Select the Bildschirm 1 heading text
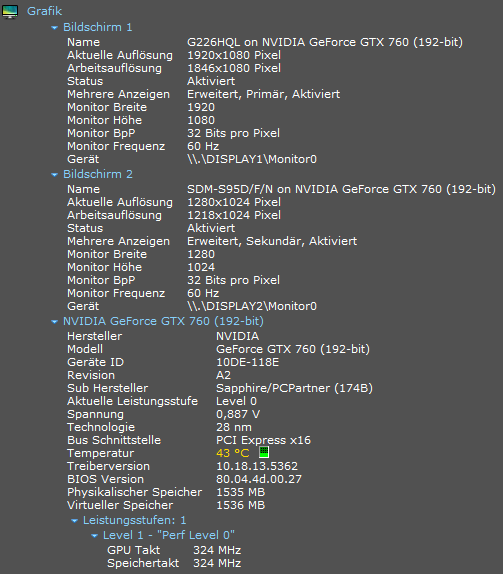 97,27
